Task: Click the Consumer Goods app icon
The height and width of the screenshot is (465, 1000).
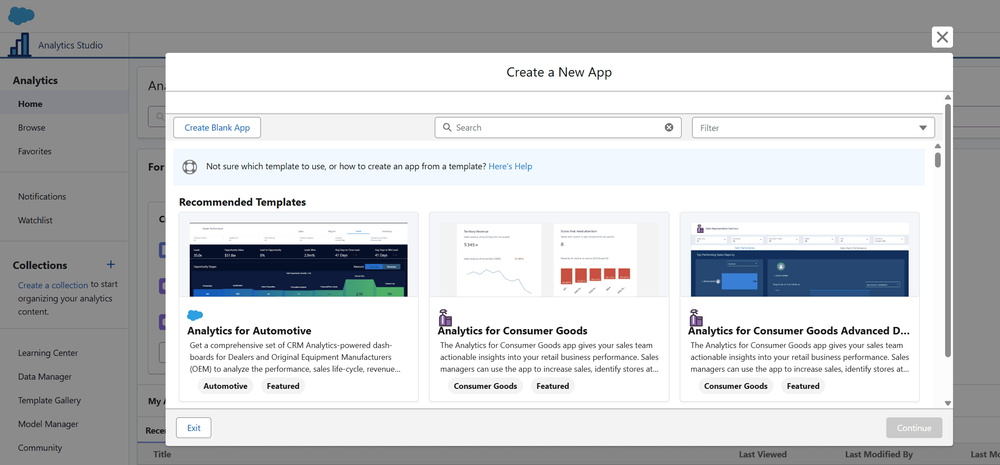Action: (x=445, y=317)
